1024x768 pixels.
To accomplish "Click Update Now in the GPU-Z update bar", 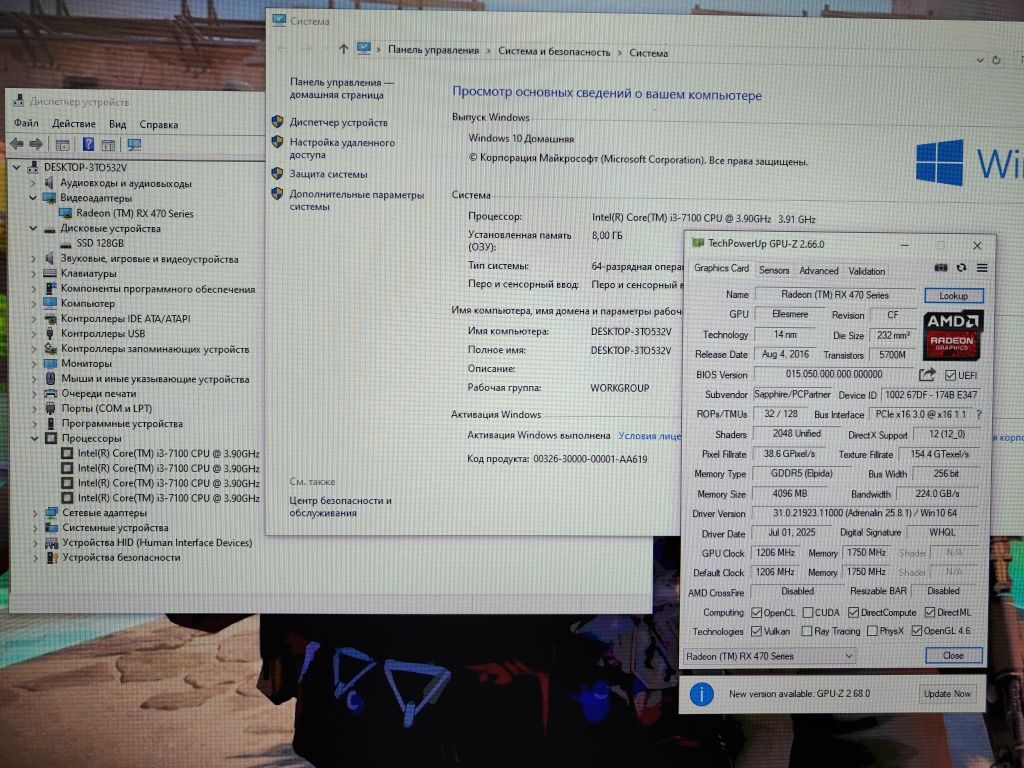I will [947, 694].
